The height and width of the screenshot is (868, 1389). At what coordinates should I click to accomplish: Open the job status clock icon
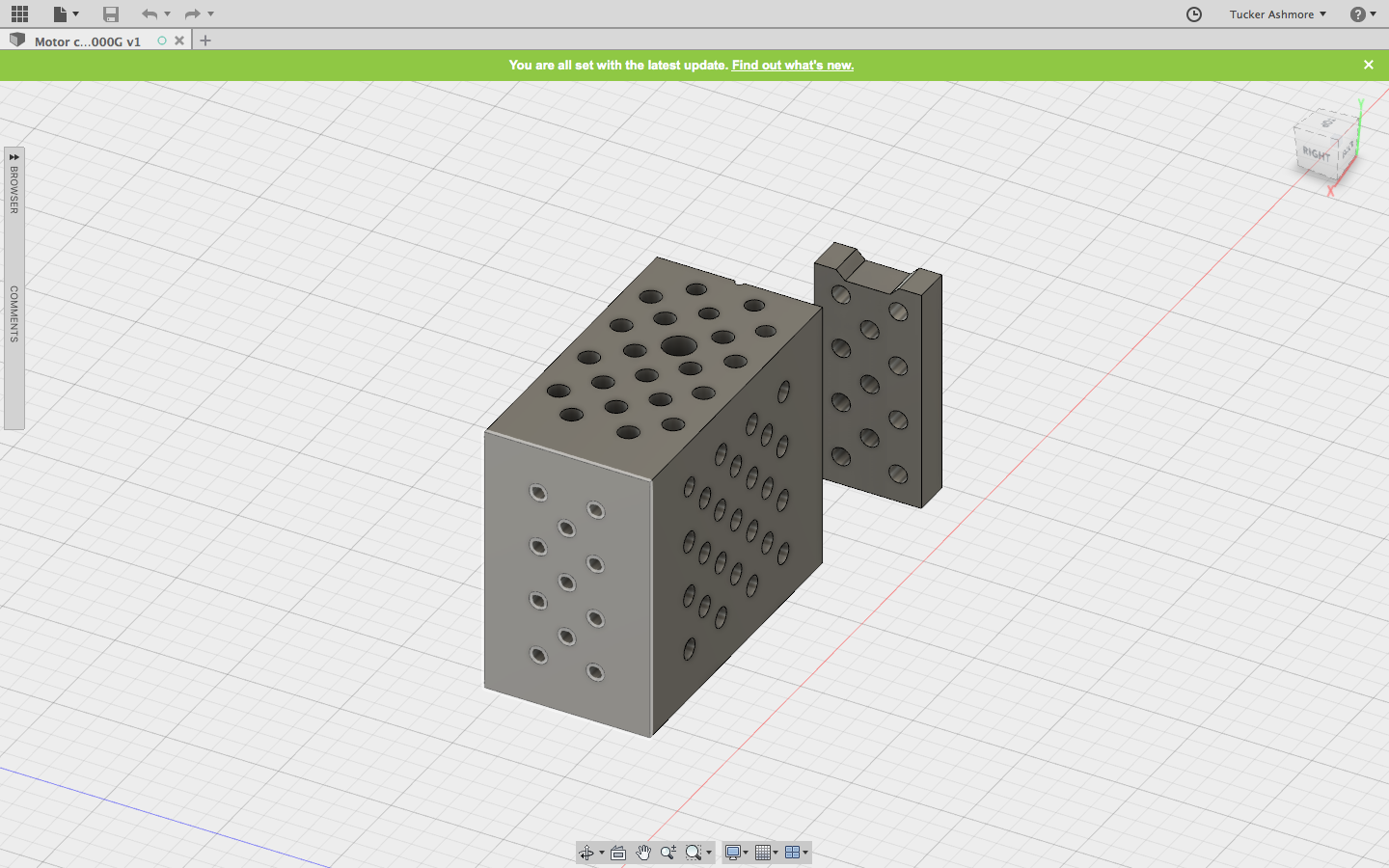click(1194, 14)
